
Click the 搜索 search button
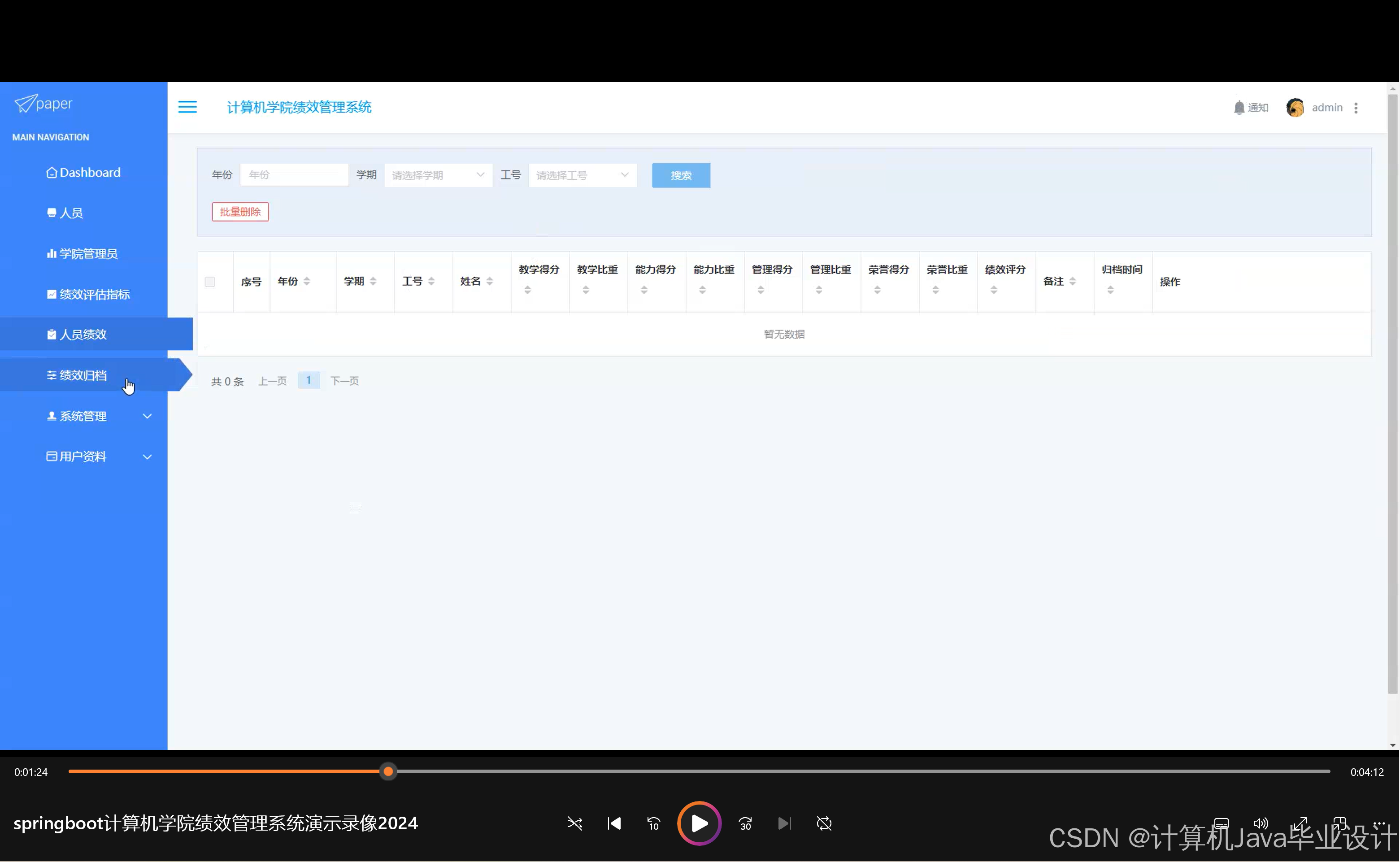681,175
